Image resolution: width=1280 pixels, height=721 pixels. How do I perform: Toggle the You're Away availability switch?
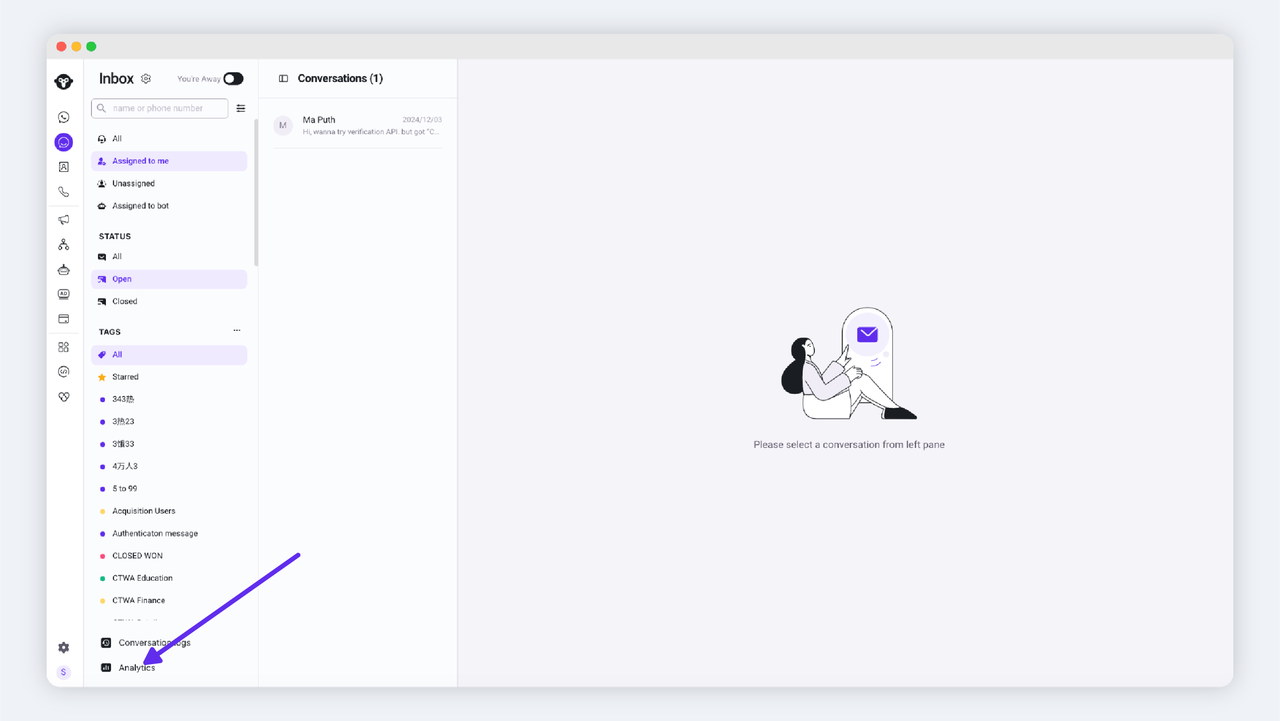pos(233,79)
